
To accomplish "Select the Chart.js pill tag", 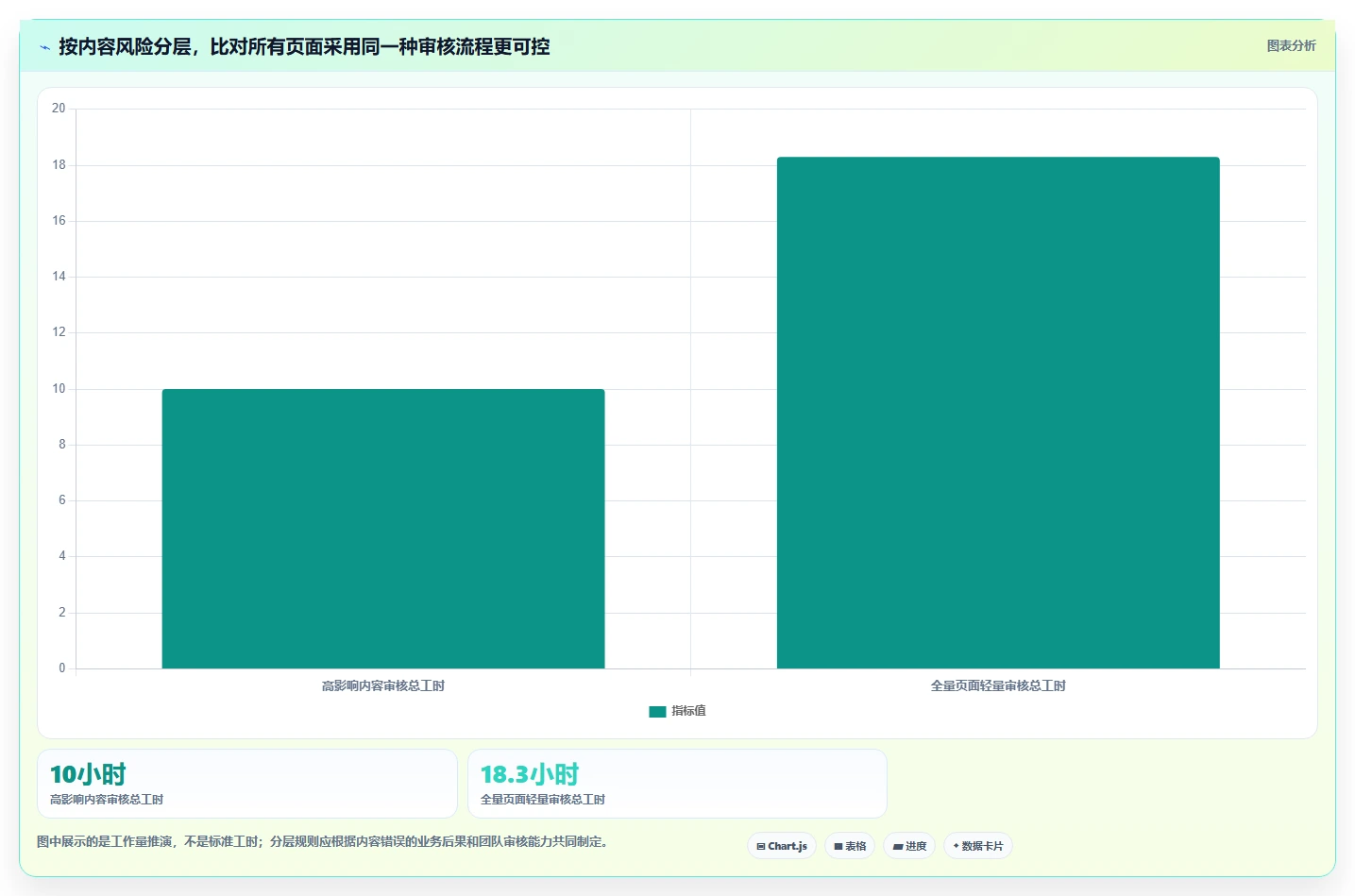I will 782,846.
